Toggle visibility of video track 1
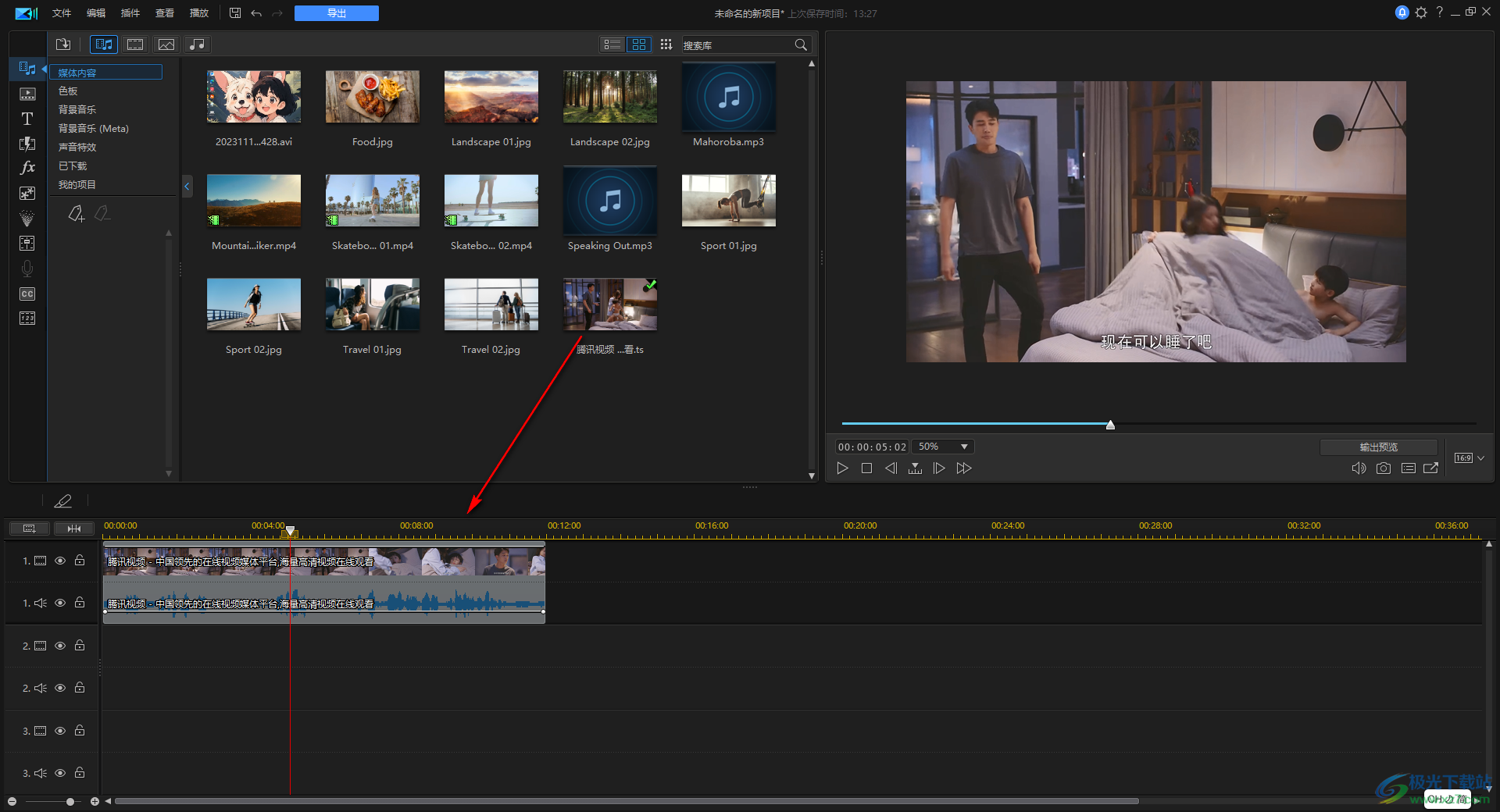Screen dimensions: 1500x812 [60, 561]
